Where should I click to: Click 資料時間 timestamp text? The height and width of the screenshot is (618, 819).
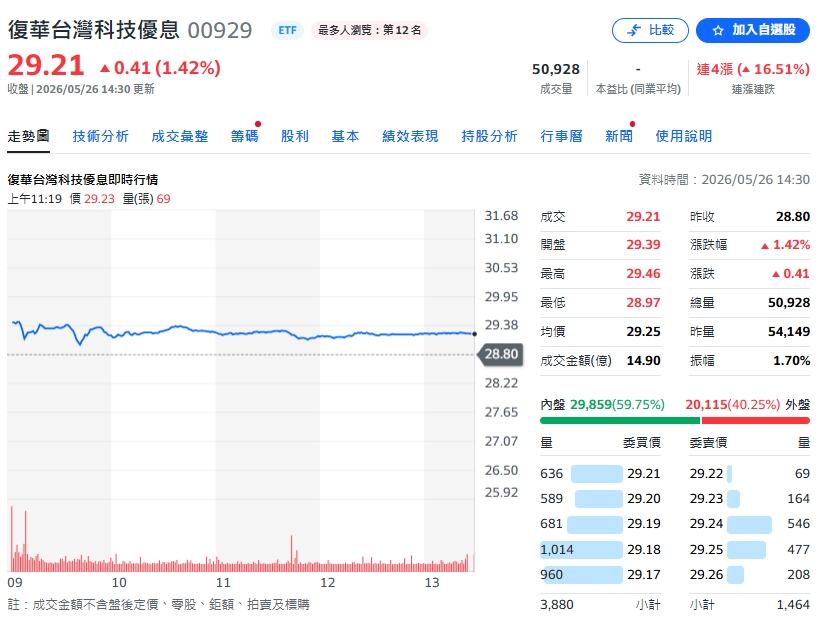(724, 180)
